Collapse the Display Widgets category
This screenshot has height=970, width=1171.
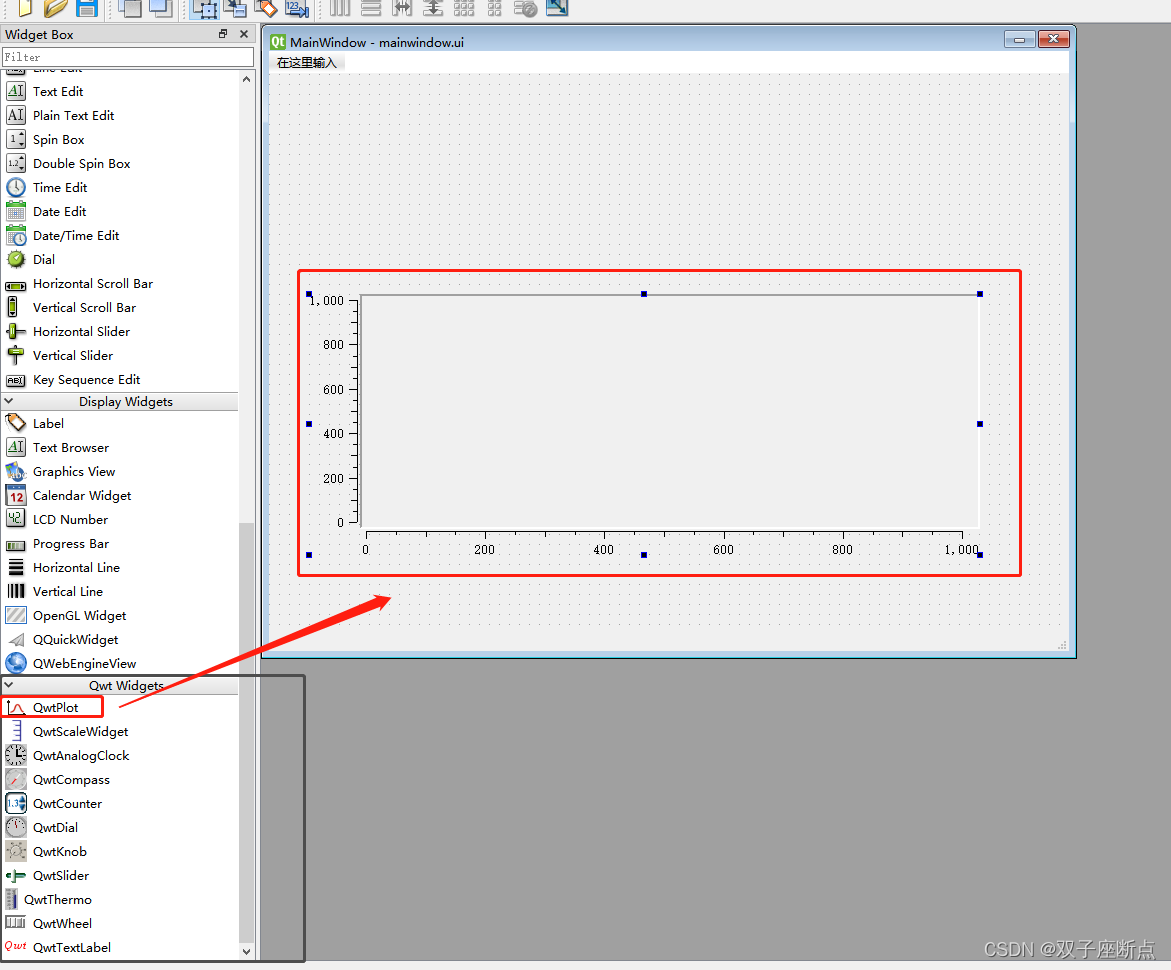pos(9,401)
